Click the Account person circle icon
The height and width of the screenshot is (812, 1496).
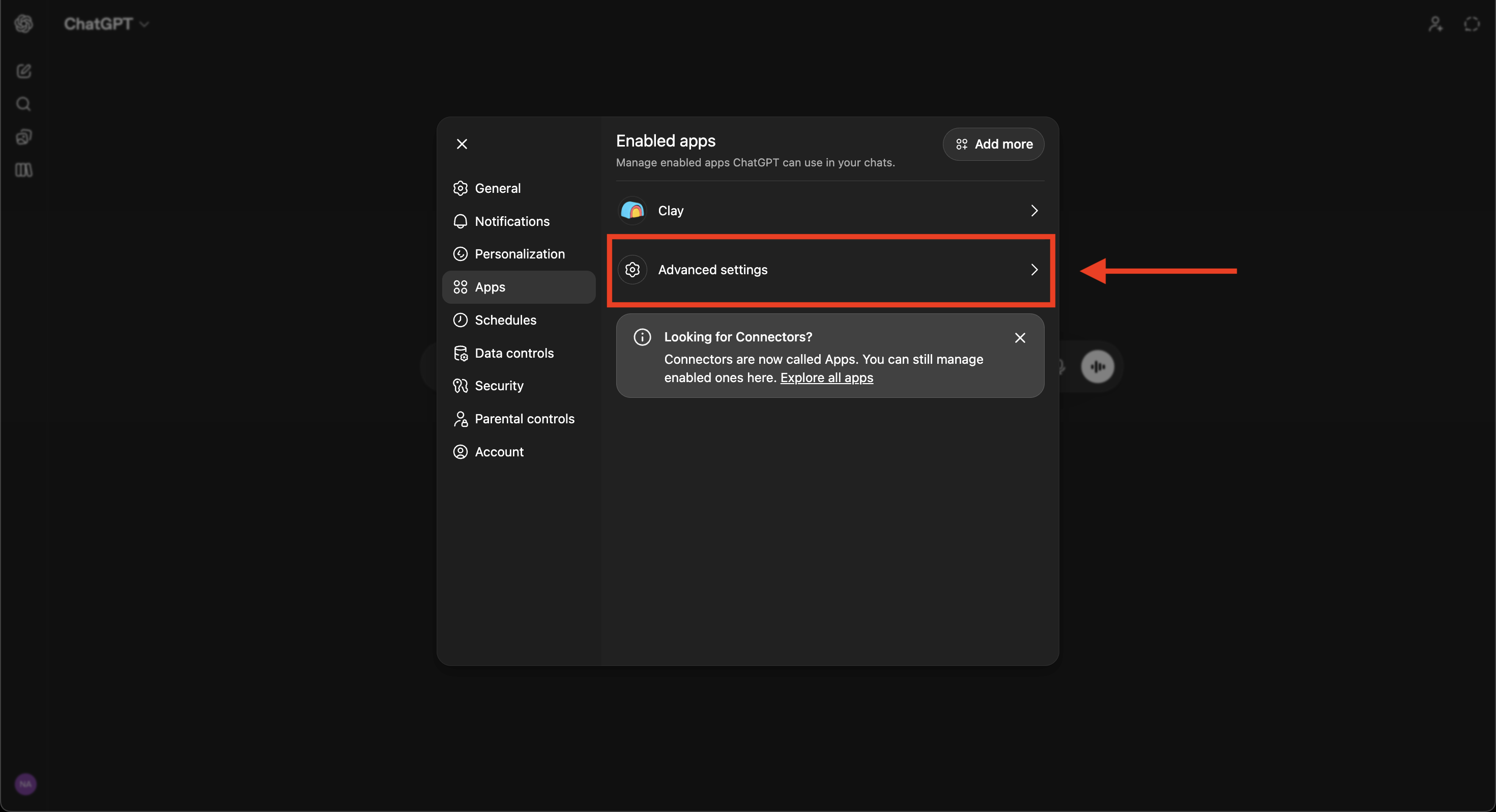pyautogui.click(x=461, y=452)
